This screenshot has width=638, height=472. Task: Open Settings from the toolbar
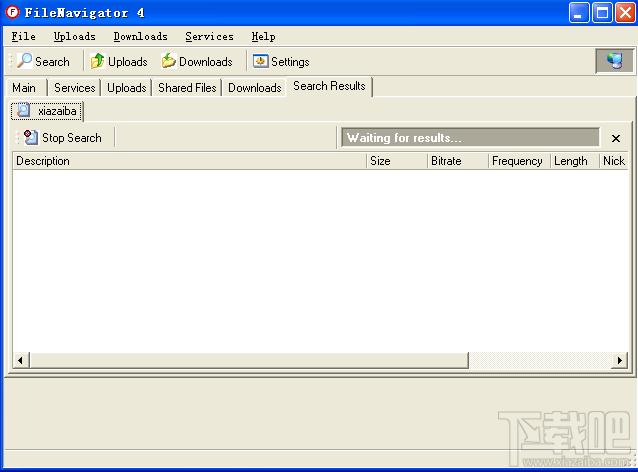click(281, 61)
